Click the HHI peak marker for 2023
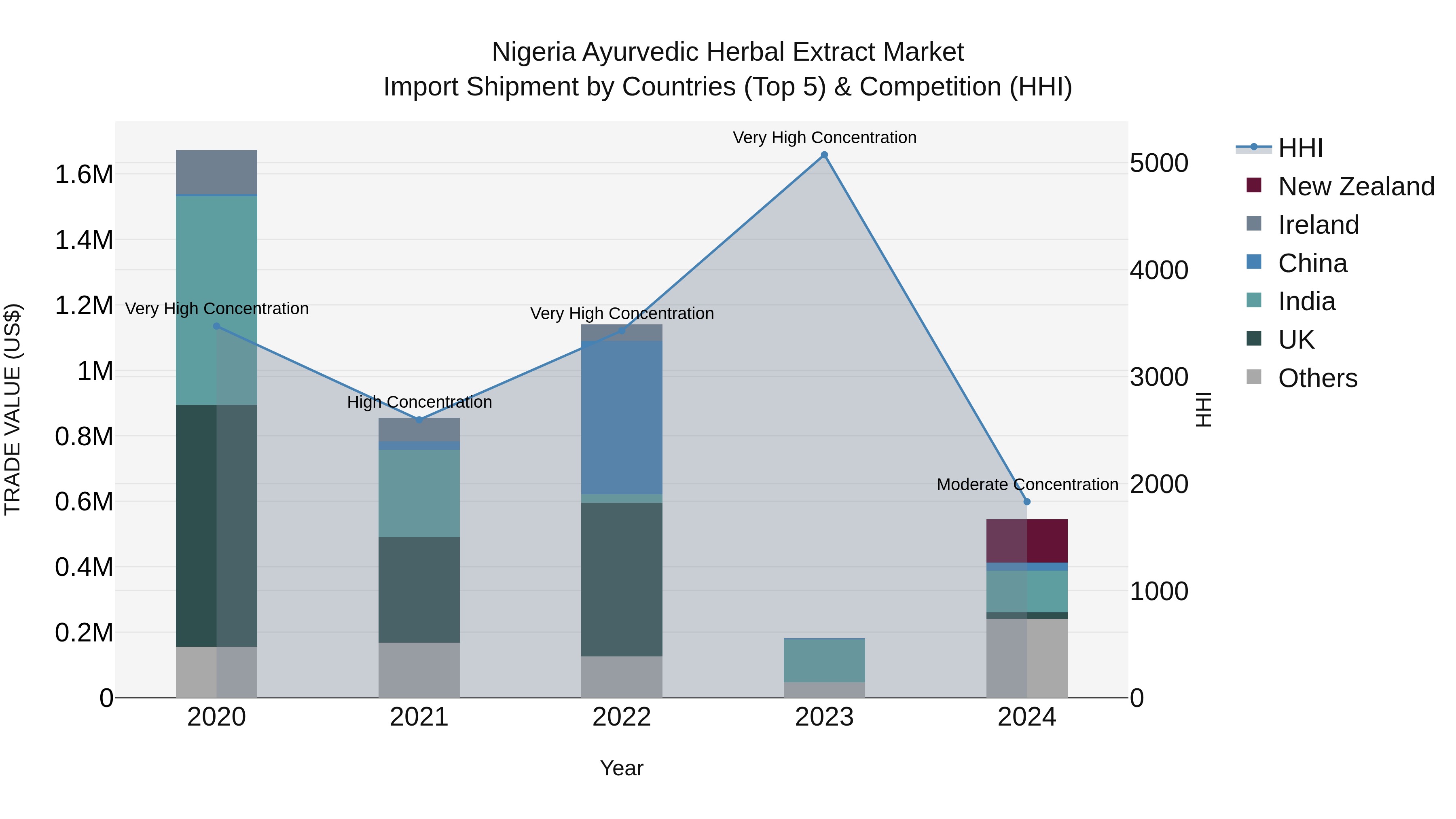The image size is (1456, 819). 824,155
